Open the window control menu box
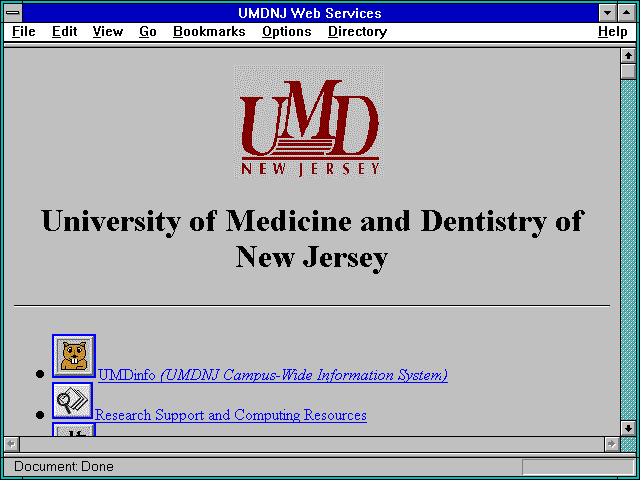This screenshot has width=640, height=480. click(13, 13)
